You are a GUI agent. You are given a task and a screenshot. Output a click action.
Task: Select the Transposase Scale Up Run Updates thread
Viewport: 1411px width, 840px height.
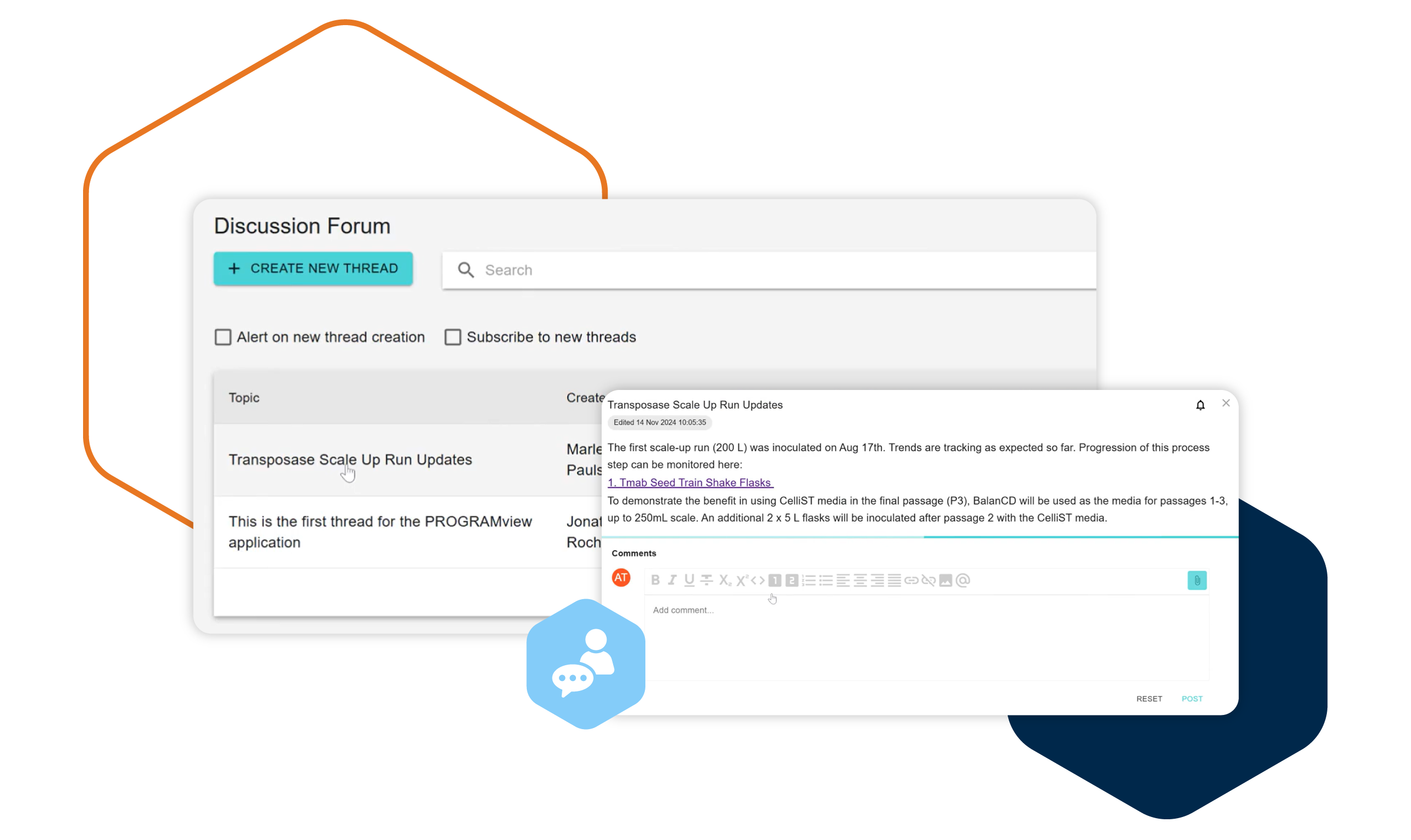[x=350, y=459]
